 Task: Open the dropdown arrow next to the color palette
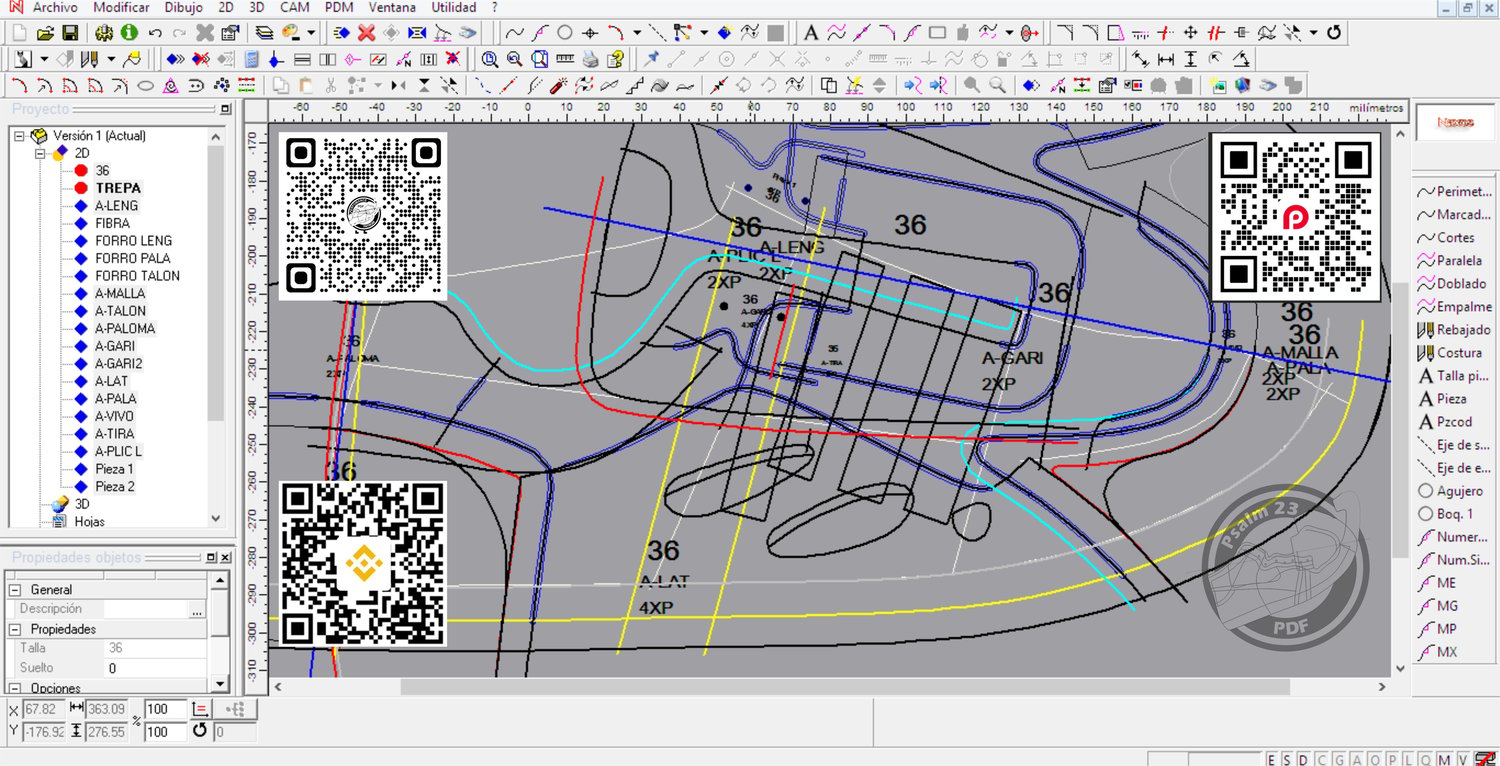(x=311, y=33)
